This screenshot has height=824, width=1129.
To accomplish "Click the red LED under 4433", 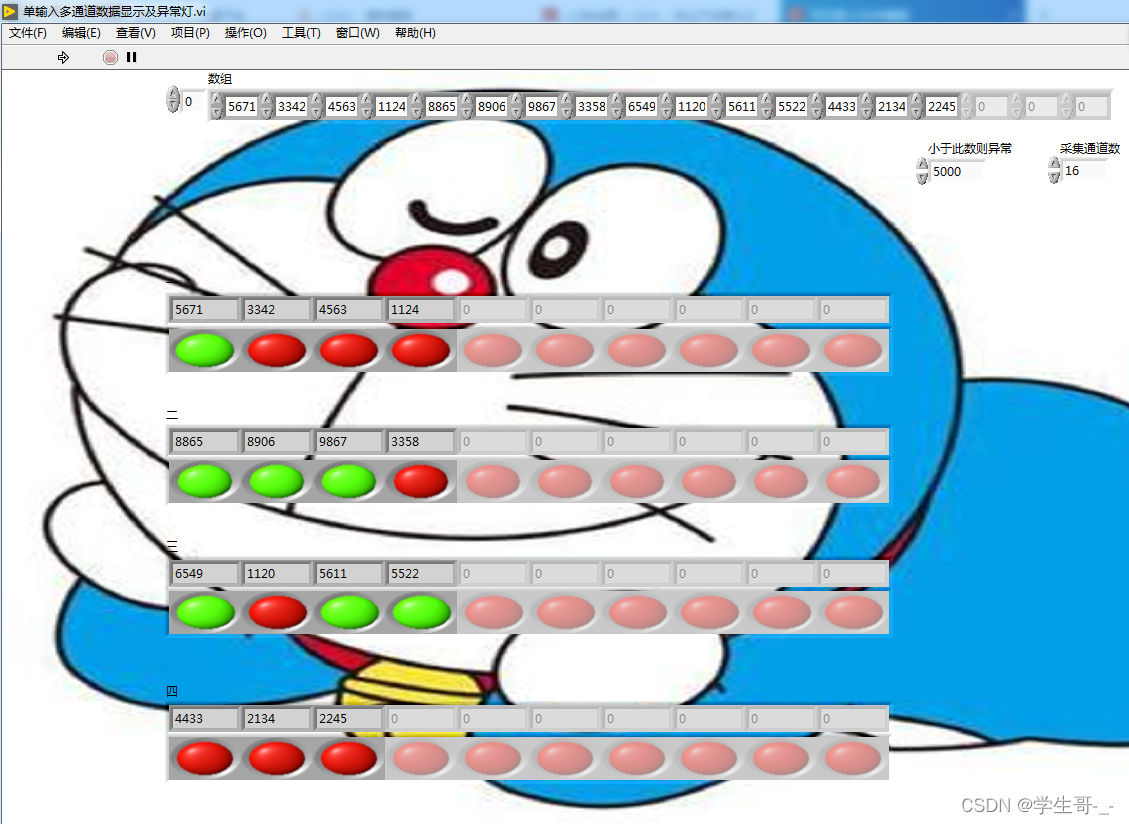I will (x=204, y=758).
